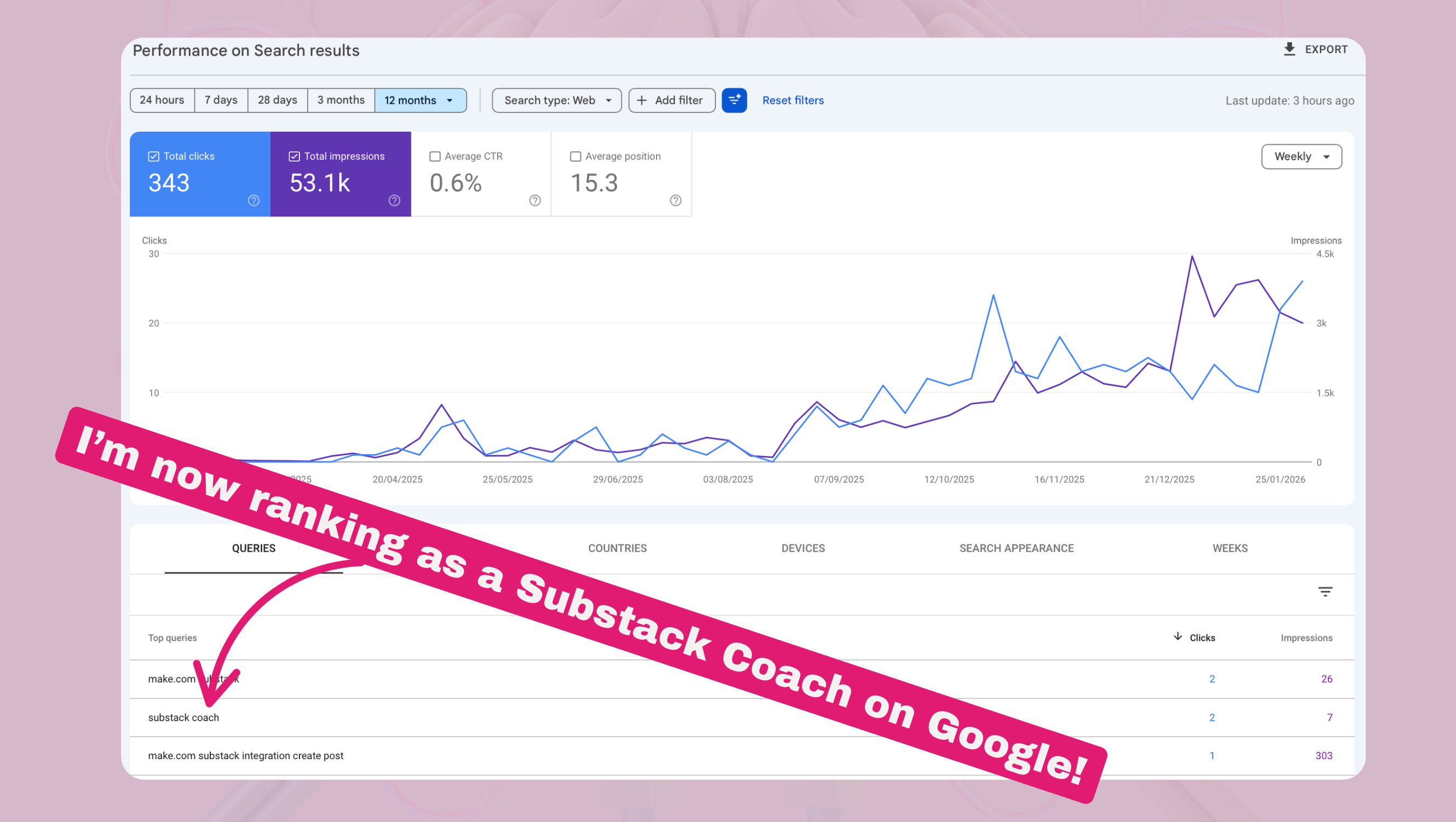
Task: Uncheck the Total impressions checkbox
Action: (x=294, y=157)
